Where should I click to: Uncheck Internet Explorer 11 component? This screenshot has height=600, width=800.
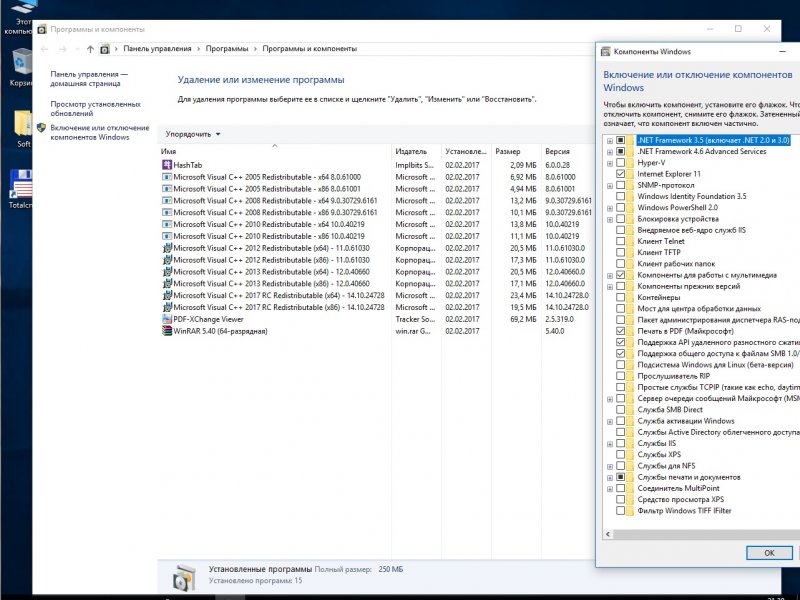[x=620, y=174]
